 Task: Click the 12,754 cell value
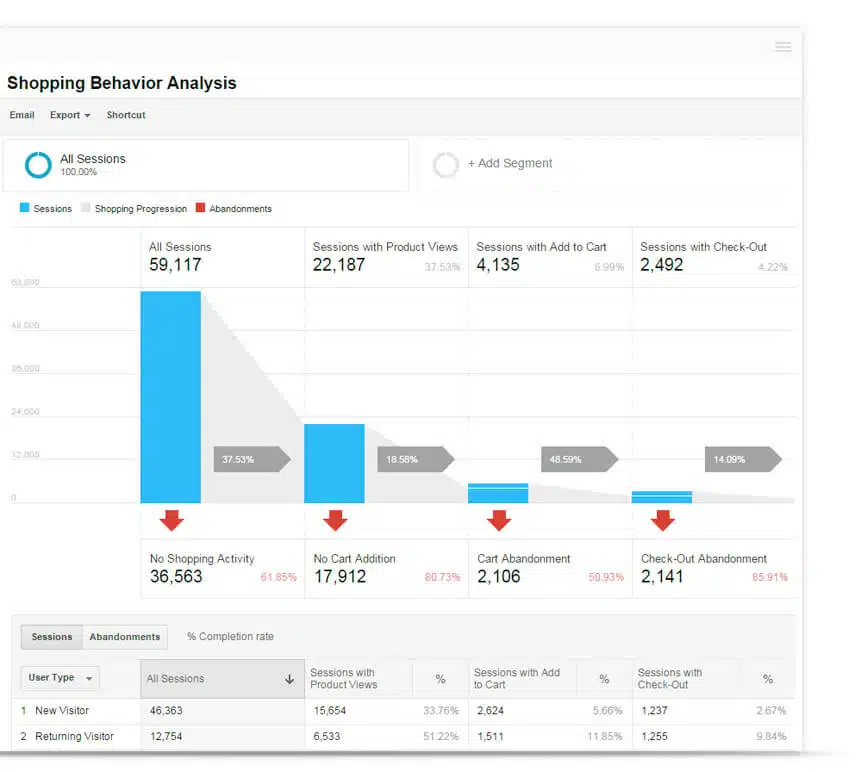(166, 736)
